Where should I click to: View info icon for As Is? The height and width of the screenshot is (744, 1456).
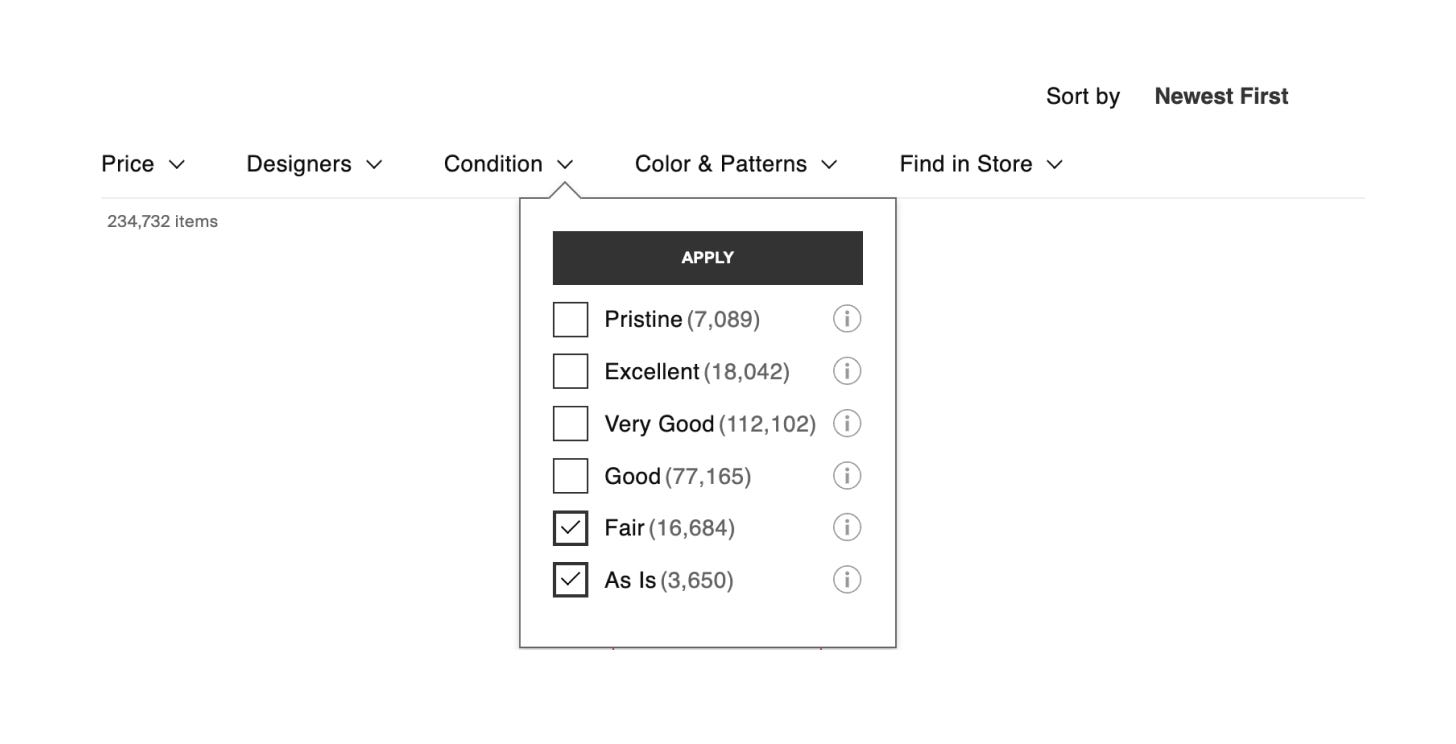[846, 580]
